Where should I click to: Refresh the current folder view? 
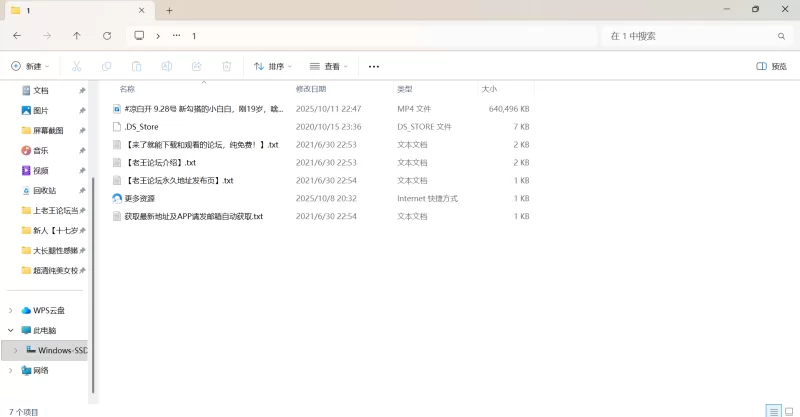[x=107, y=35]
